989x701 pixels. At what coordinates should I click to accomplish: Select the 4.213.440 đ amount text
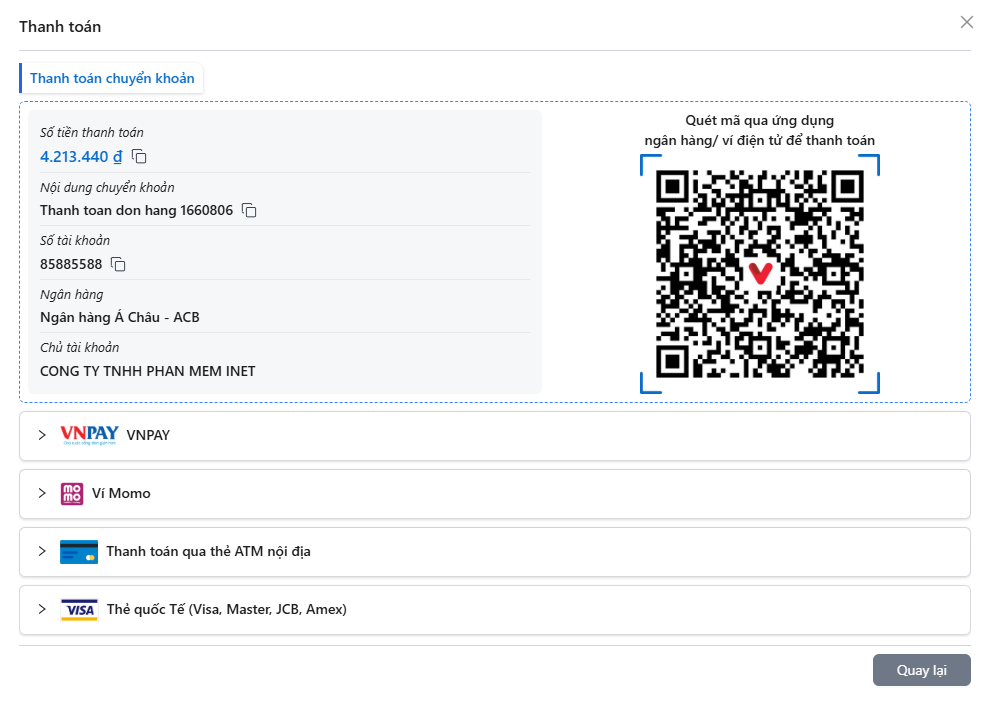[x=81, y=156]
